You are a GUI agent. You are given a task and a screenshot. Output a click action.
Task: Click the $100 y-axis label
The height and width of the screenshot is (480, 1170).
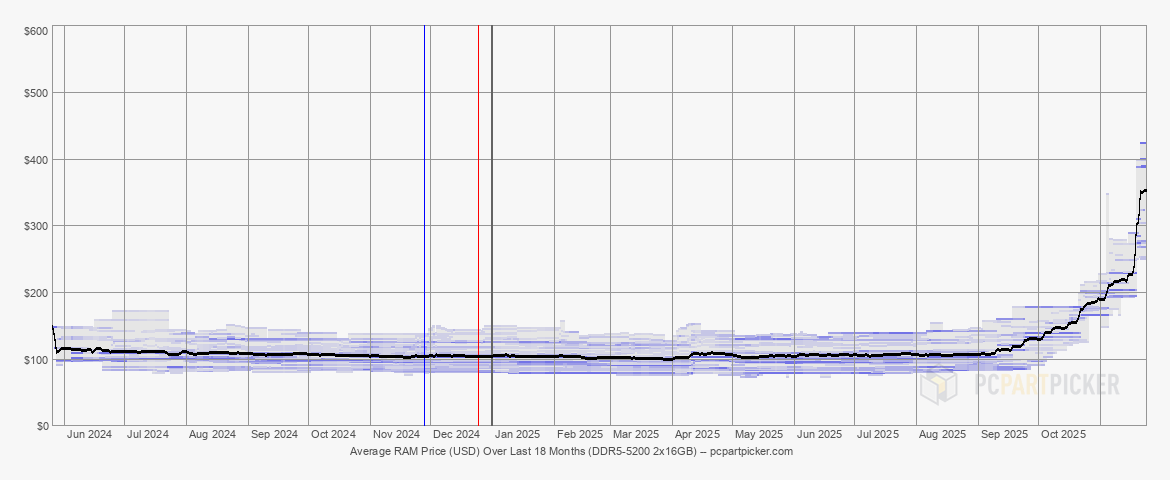point(36,359)
